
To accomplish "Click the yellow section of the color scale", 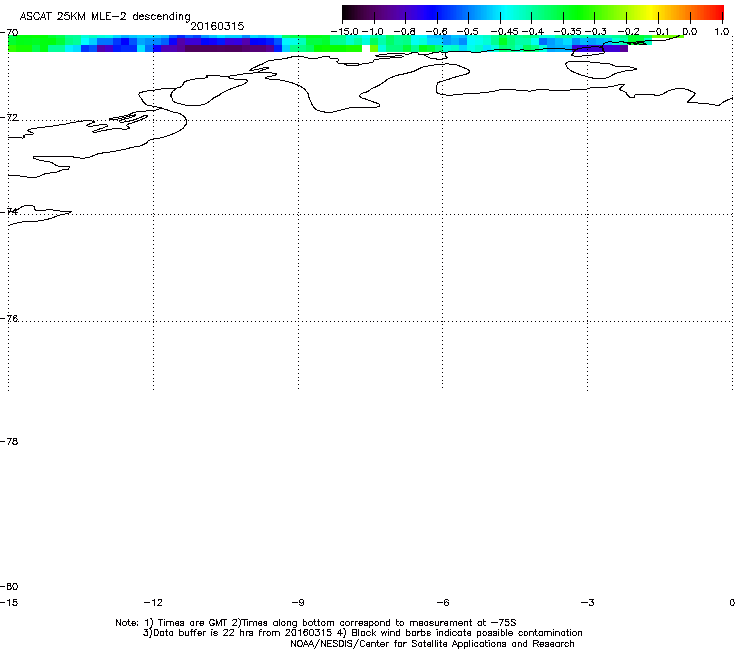I will click(x=651, y=12).
